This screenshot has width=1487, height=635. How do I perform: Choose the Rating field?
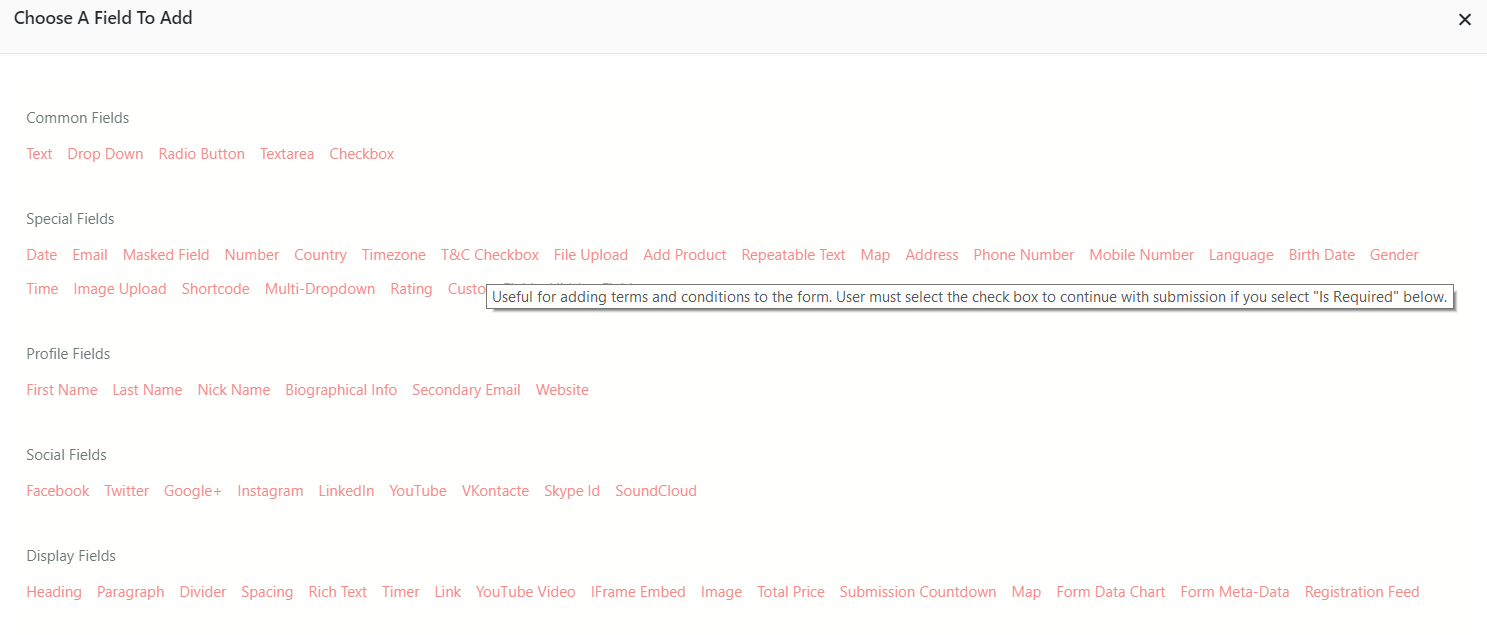pyautogui.click(x=411, y=289)
